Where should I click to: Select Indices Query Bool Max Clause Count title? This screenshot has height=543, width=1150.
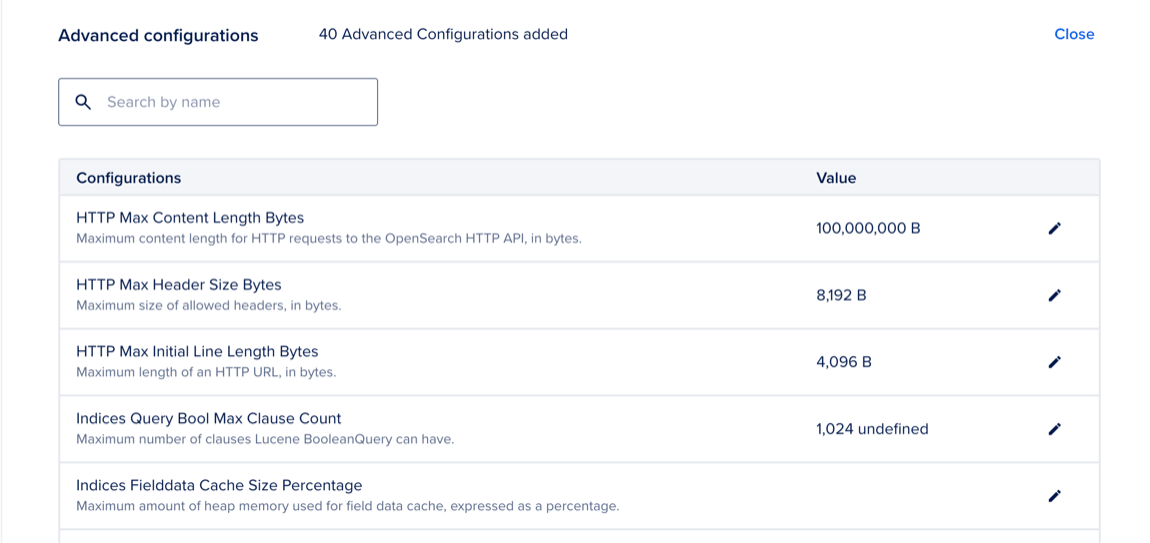point(209,418)
